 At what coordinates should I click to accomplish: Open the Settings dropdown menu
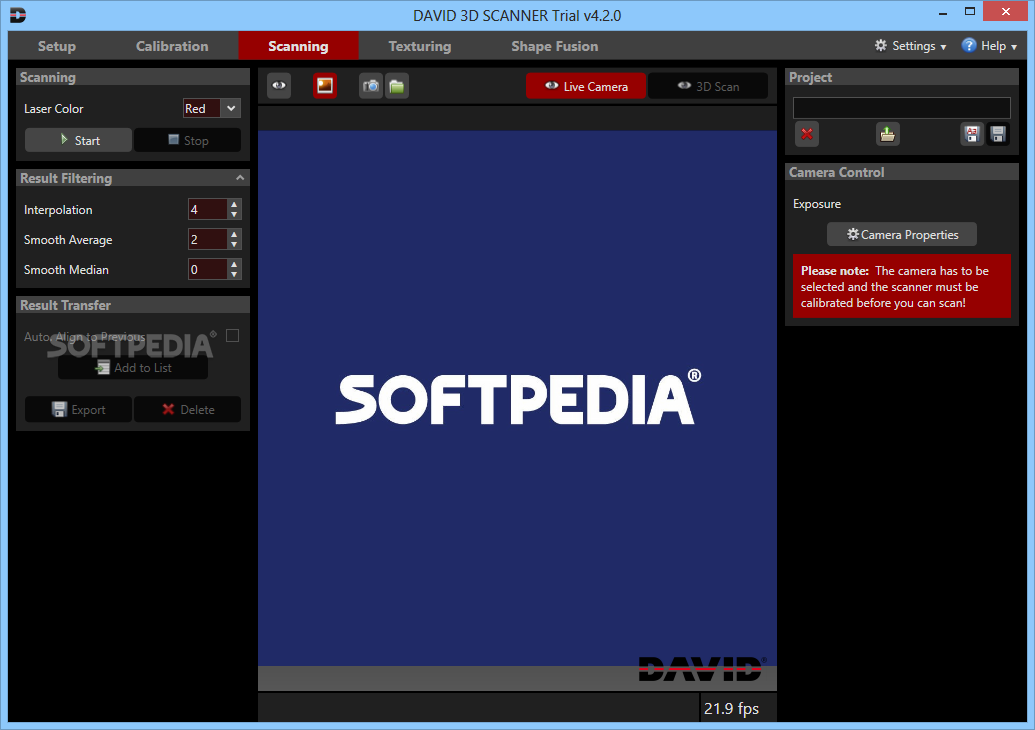(x=910, y=46)
